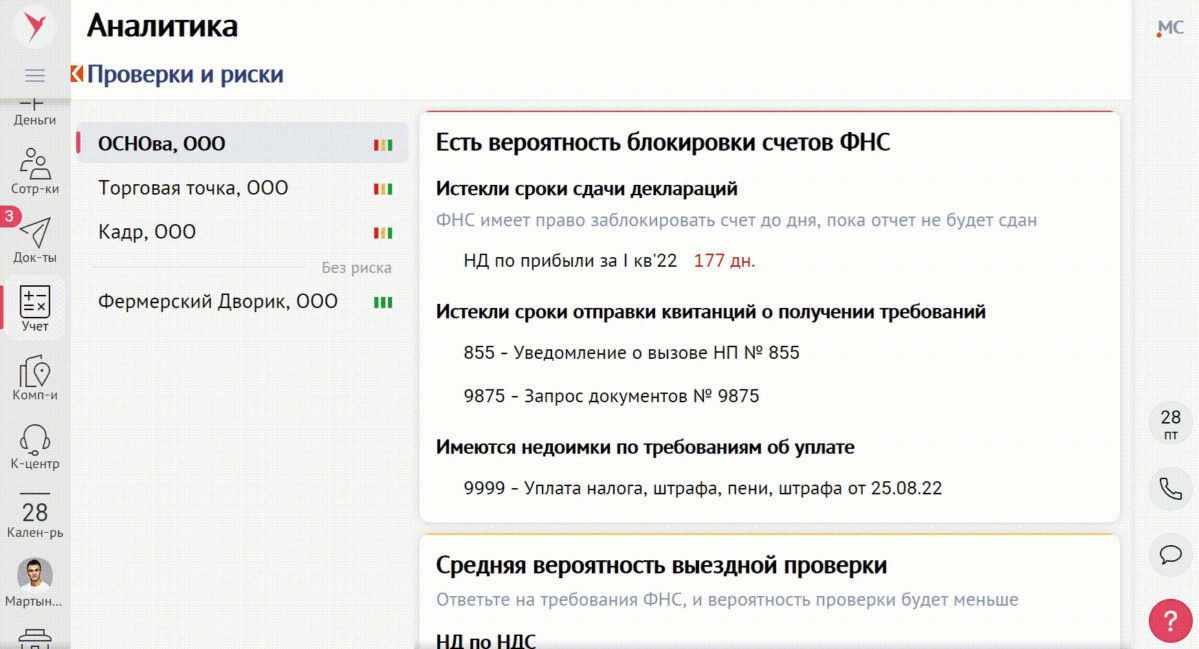The height and width of the screenshot is (649, 1199).
Task: Click the red help question button
Action: click(1170, 620)
